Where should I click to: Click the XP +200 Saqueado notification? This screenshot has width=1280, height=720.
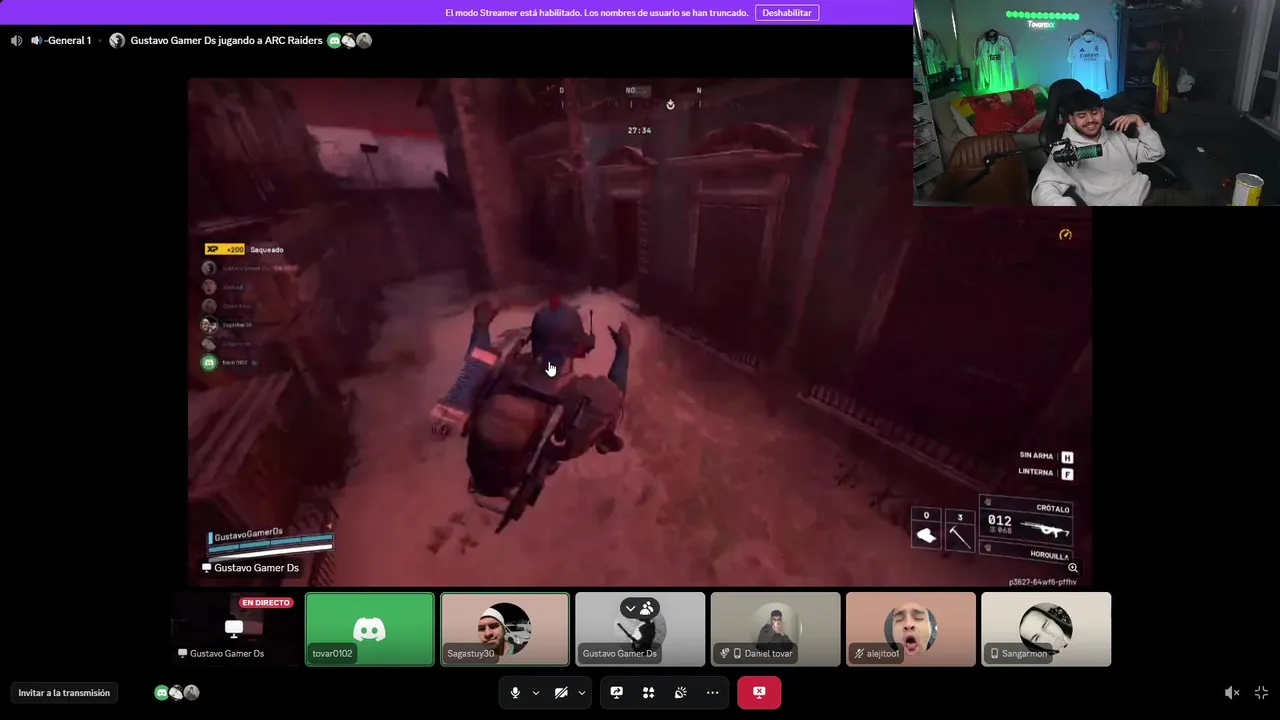pos(245,249)
